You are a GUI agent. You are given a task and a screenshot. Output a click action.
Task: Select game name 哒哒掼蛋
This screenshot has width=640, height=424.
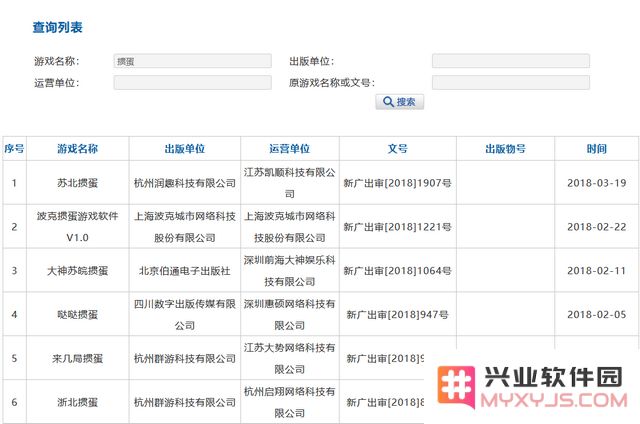[78, 314]
